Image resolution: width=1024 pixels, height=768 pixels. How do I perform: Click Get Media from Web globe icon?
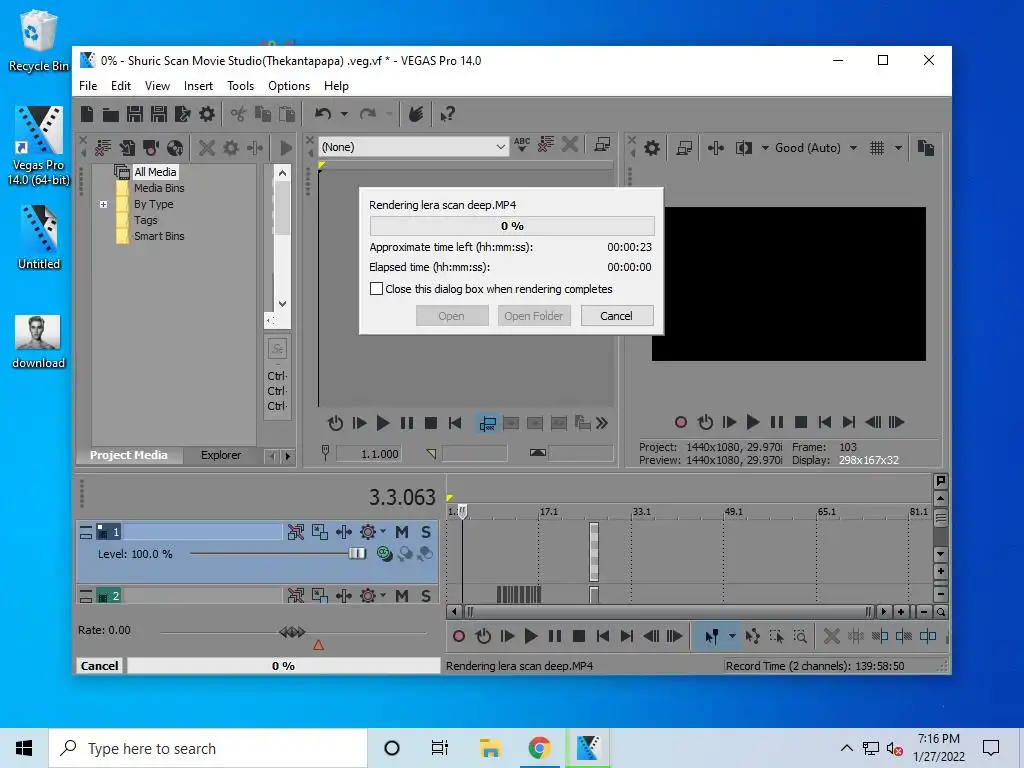point(174,148)
